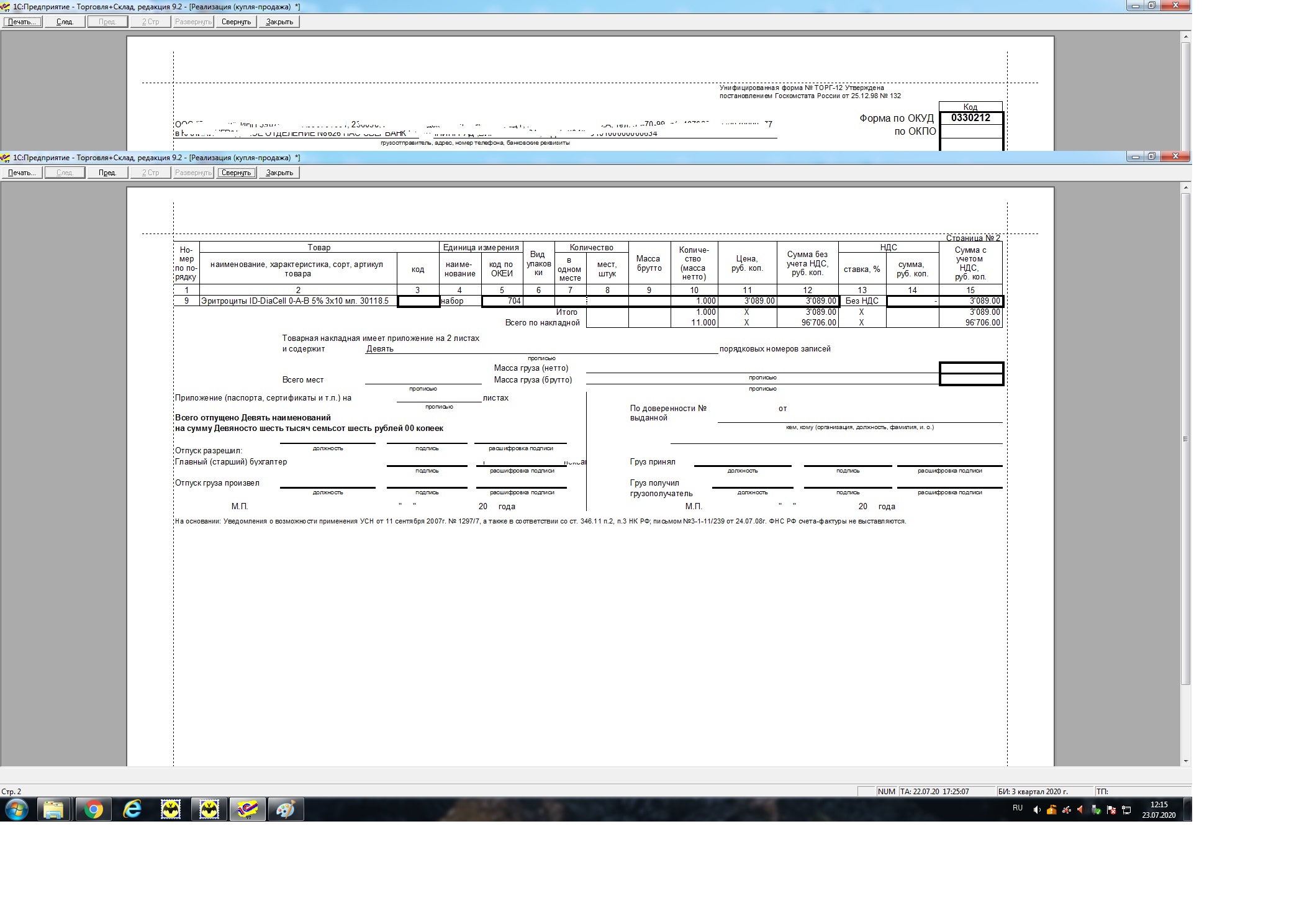This screenshot has height=924, width=1307.
Task: Click scroll-down arrow of lower preview scrollbar
Action: 1185,761
